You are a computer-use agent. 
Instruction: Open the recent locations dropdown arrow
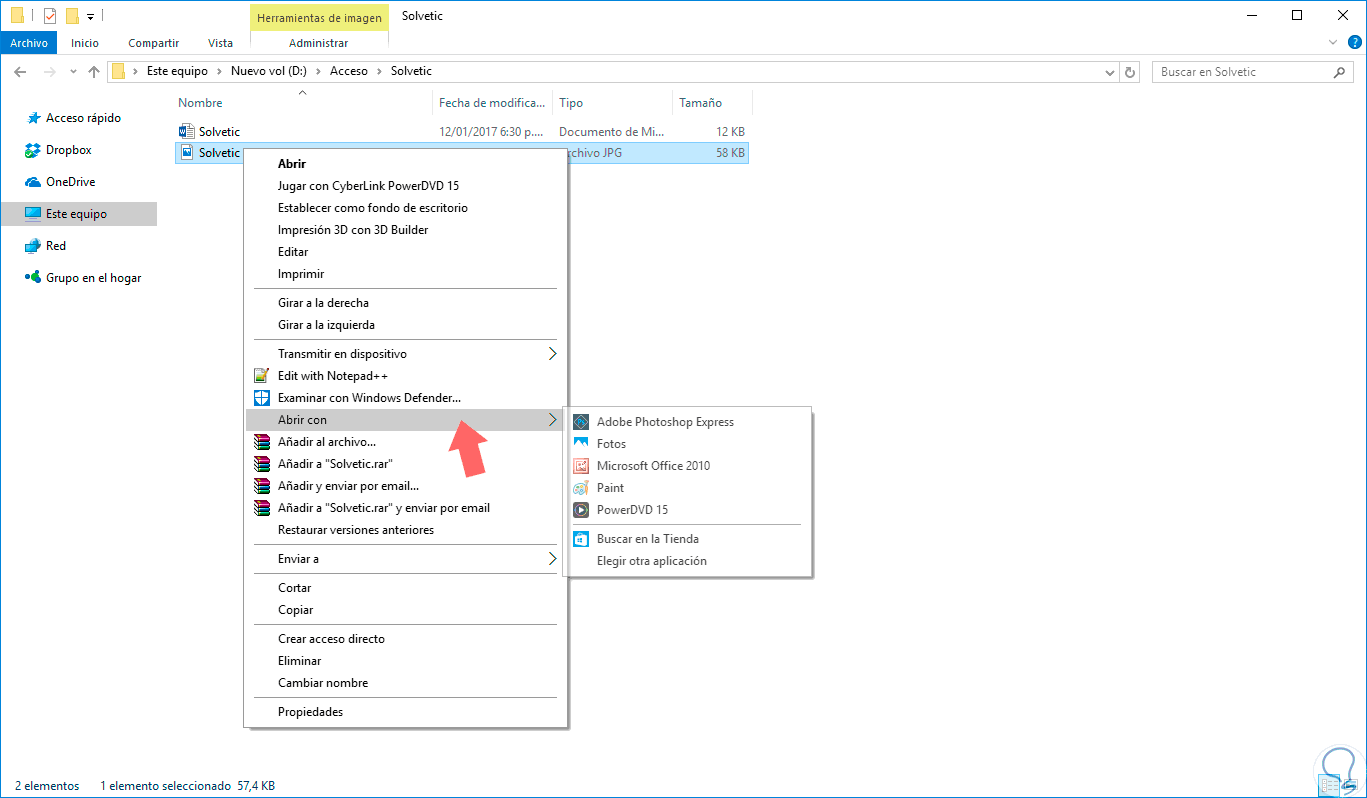pyautogui.click(x=73, y=72)
